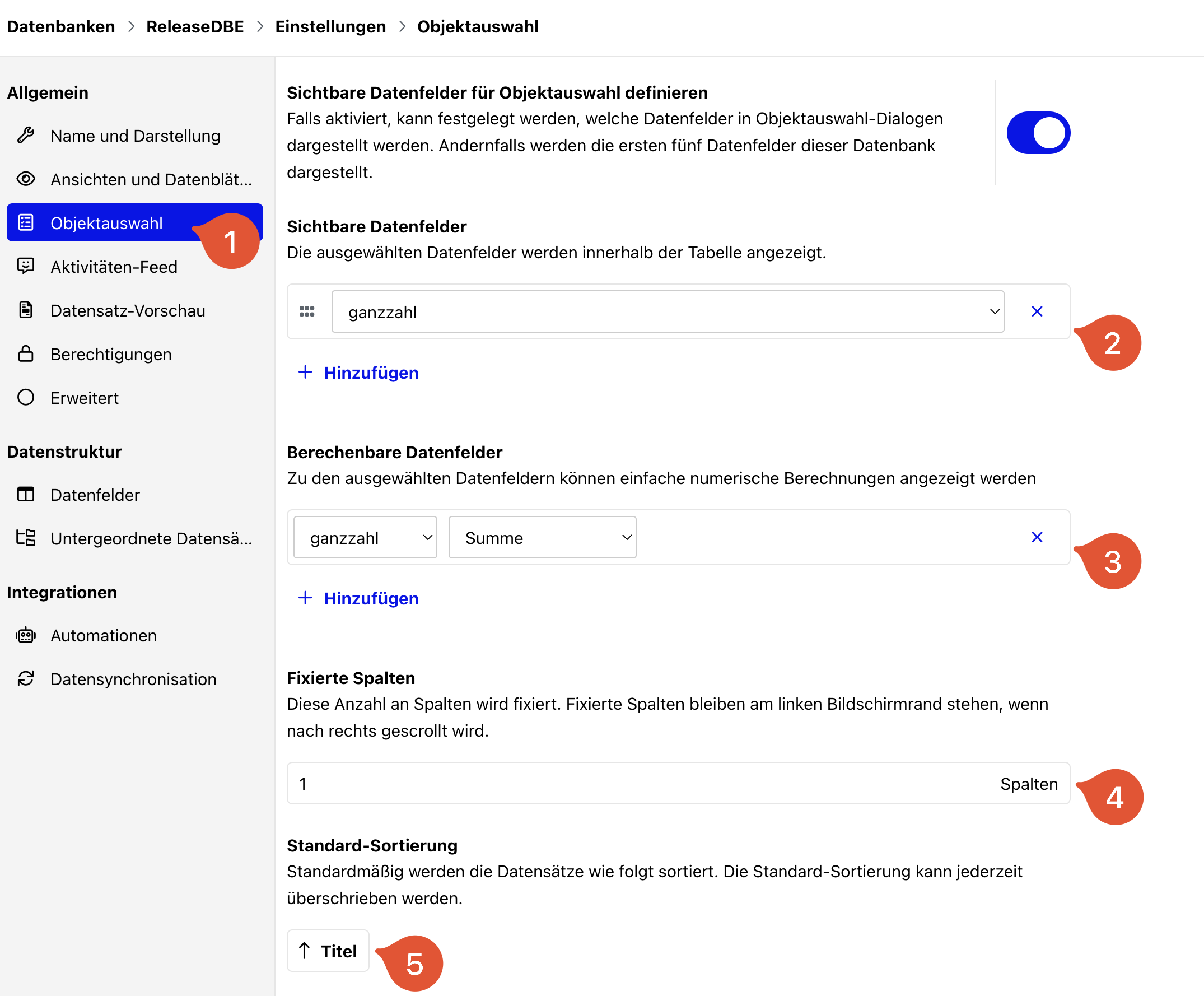
Task: Click the eye icon for Ansichten und Datenblätter
Action: pos(26,179)
